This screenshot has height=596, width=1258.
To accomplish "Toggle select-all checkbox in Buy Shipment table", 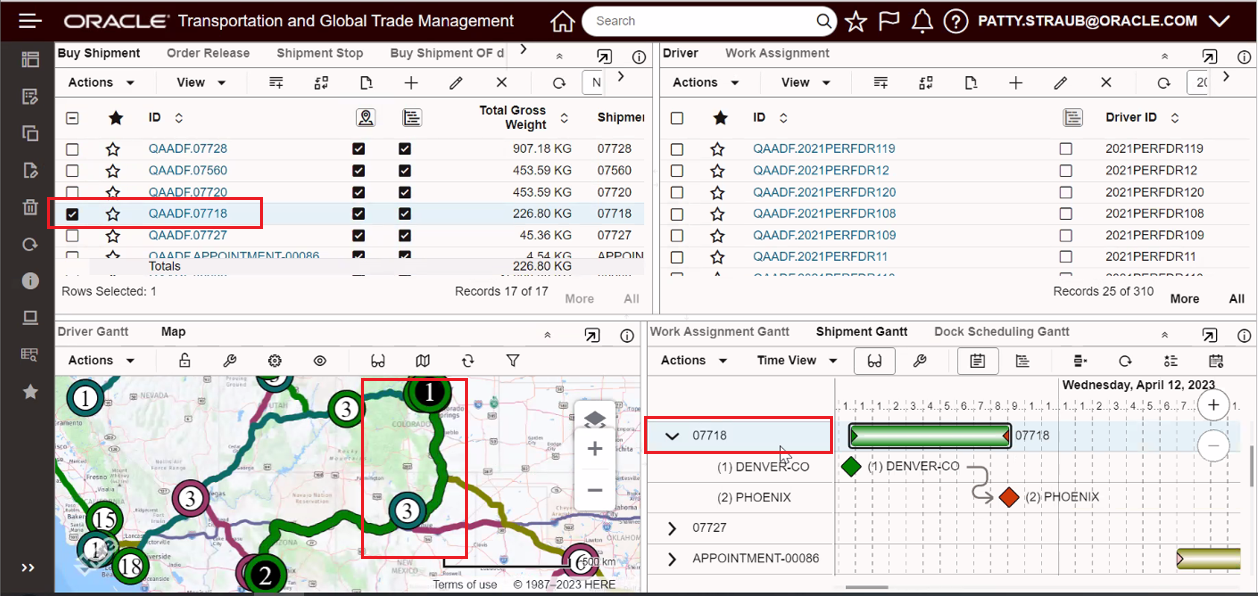I will tap(72, 118).
